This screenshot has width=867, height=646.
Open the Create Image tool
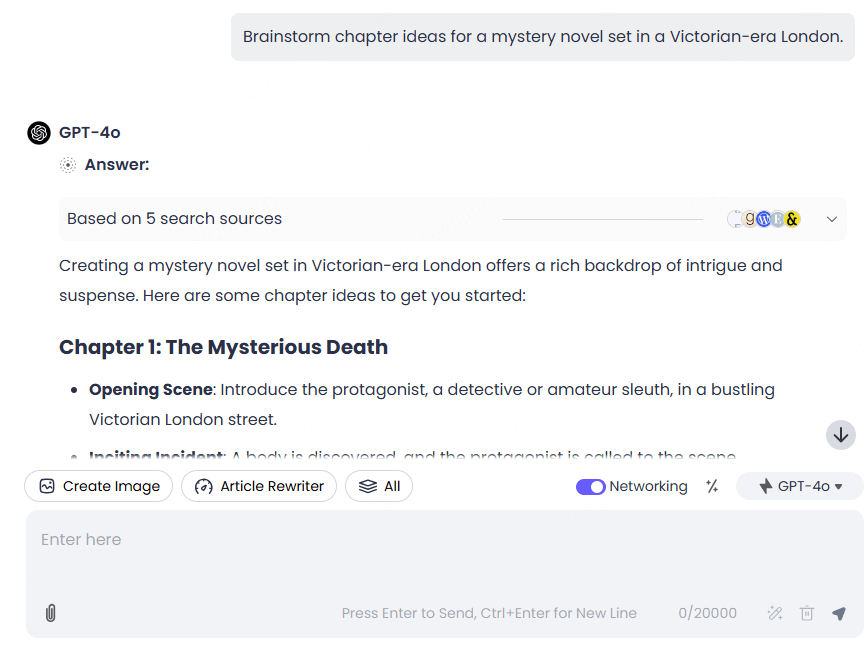98,486
